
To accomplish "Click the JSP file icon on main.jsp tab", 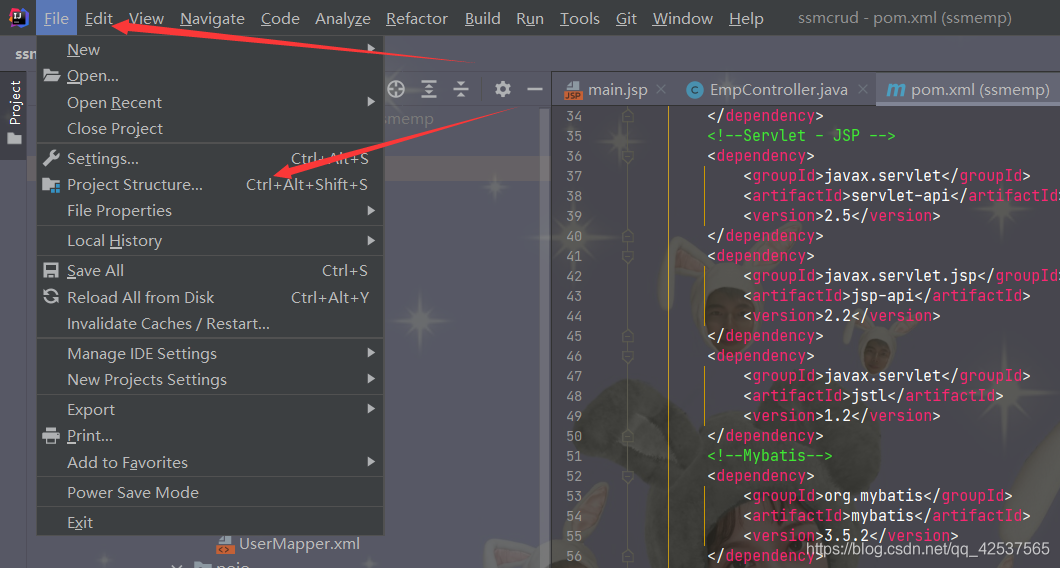I will (x=573, y=90).
